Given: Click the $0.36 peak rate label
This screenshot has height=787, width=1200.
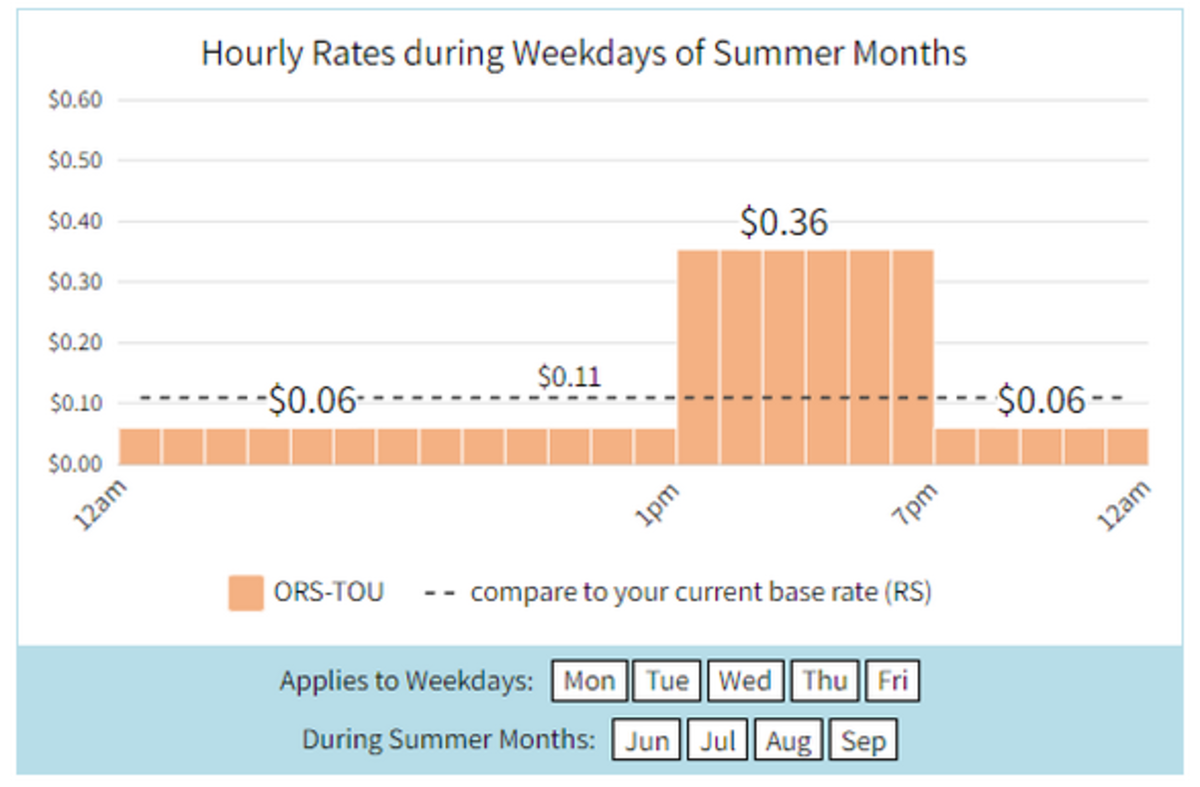Looking at the screenshot, I should click(x=784, y=222).
